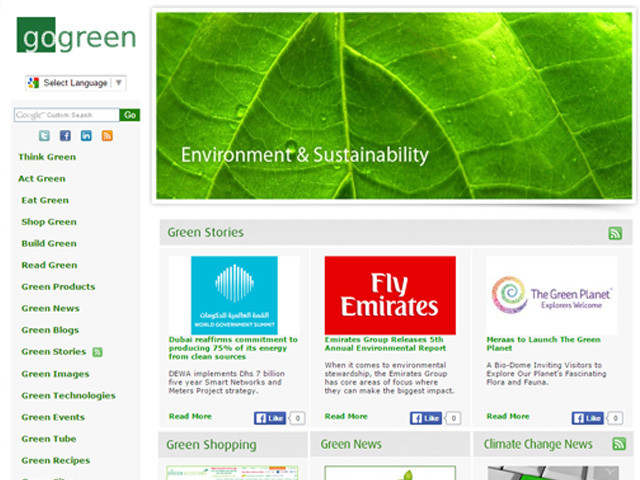Like the Dubai clean energy story
The width and height of the screenshot is (640, 480).
click(x=269, y=418)
